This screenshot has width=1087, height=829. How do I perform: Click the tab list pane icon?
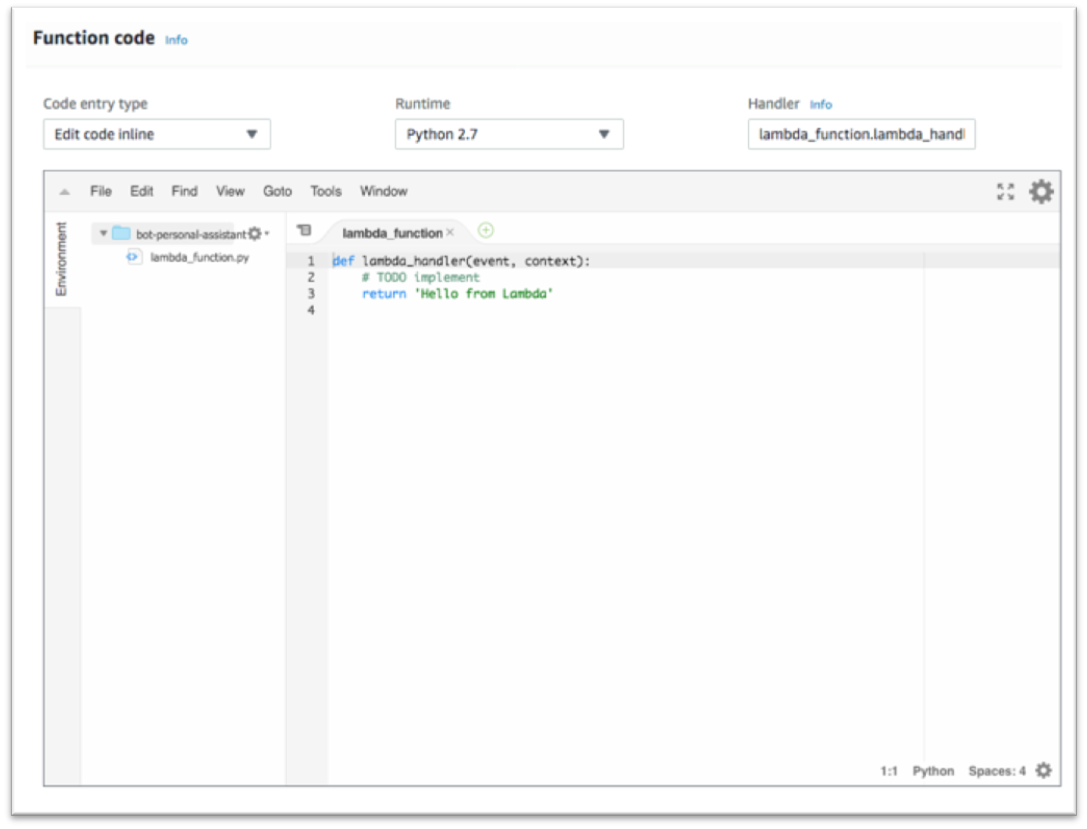[x=304, y=230]
